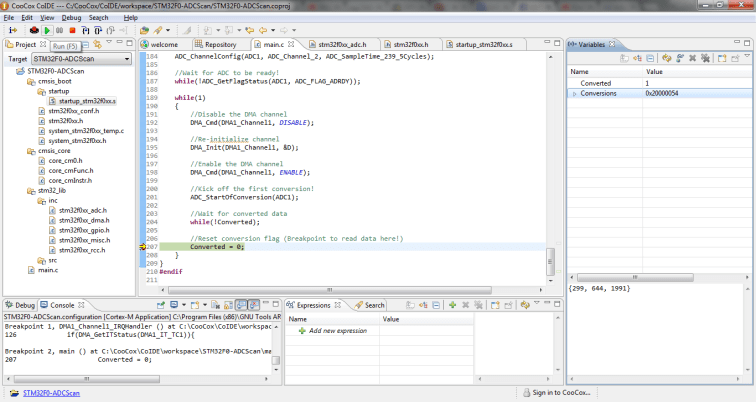Click the green plus in Expressions toolbar

click(452, 305)
